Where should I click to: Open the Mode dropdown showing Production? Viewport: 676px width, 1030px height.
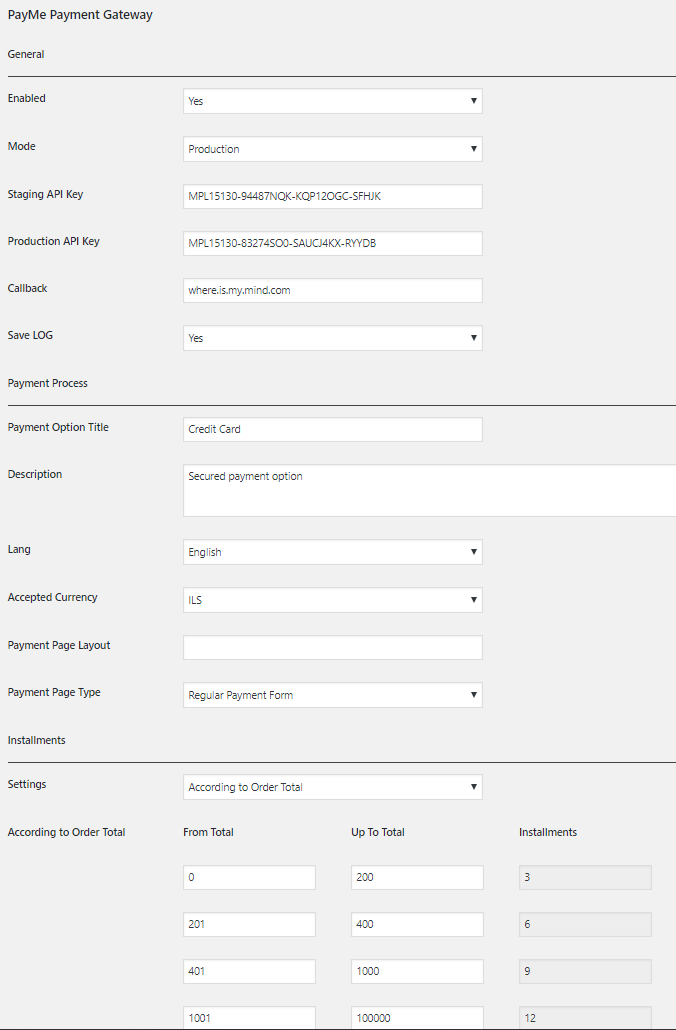[332, 149]
